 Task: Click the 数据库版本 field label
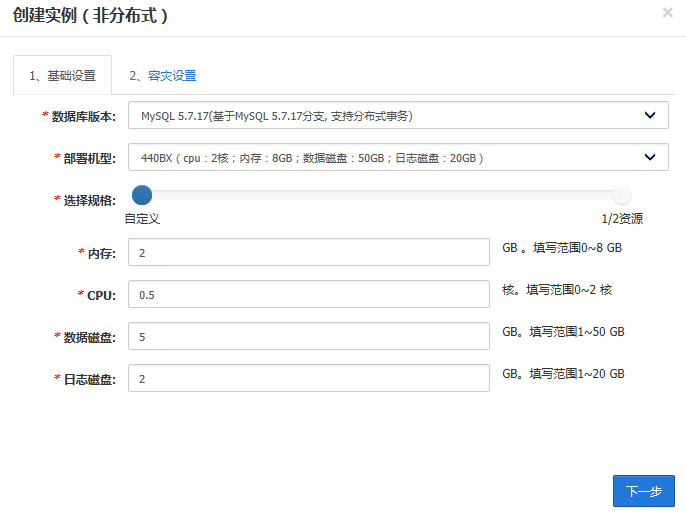[x=84, y=117]
